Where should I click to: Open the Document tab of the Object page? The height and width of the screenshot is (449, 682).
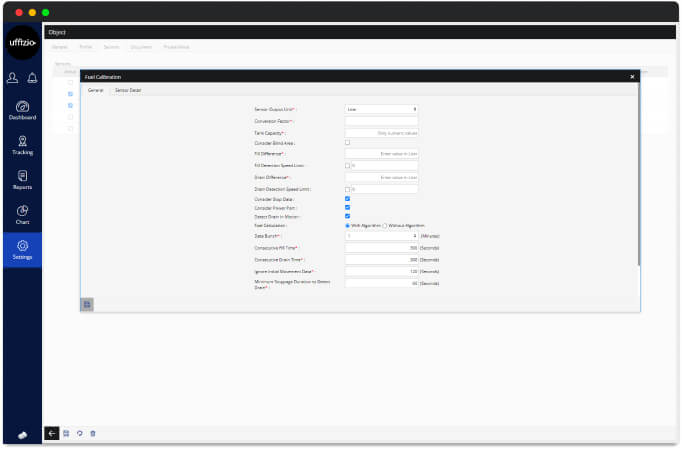(x=141, y=47)
